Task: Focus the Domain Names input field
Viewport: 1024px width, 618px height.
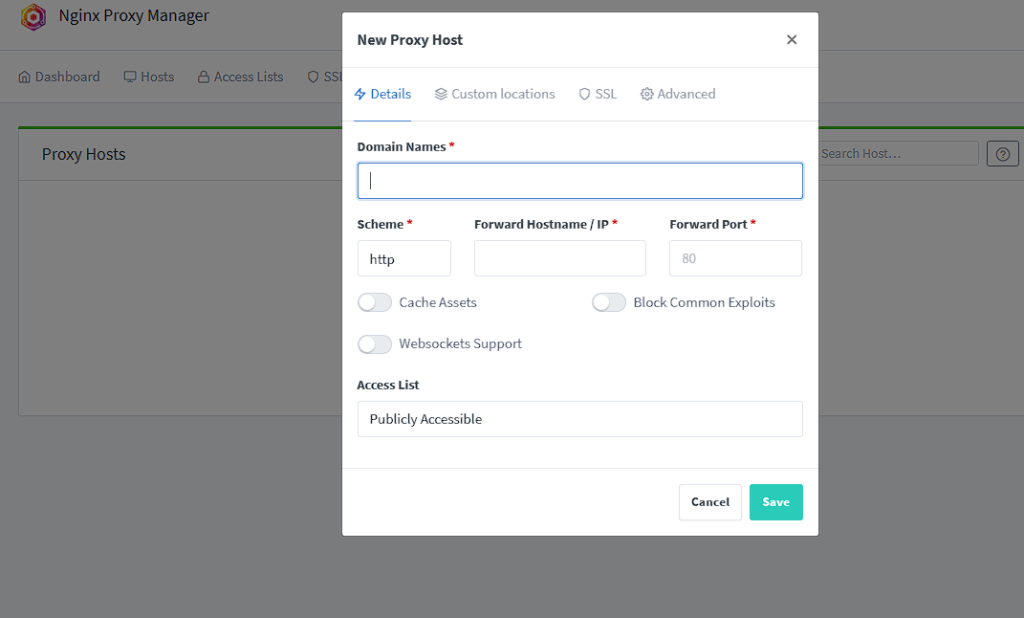Action: [580, 181]
